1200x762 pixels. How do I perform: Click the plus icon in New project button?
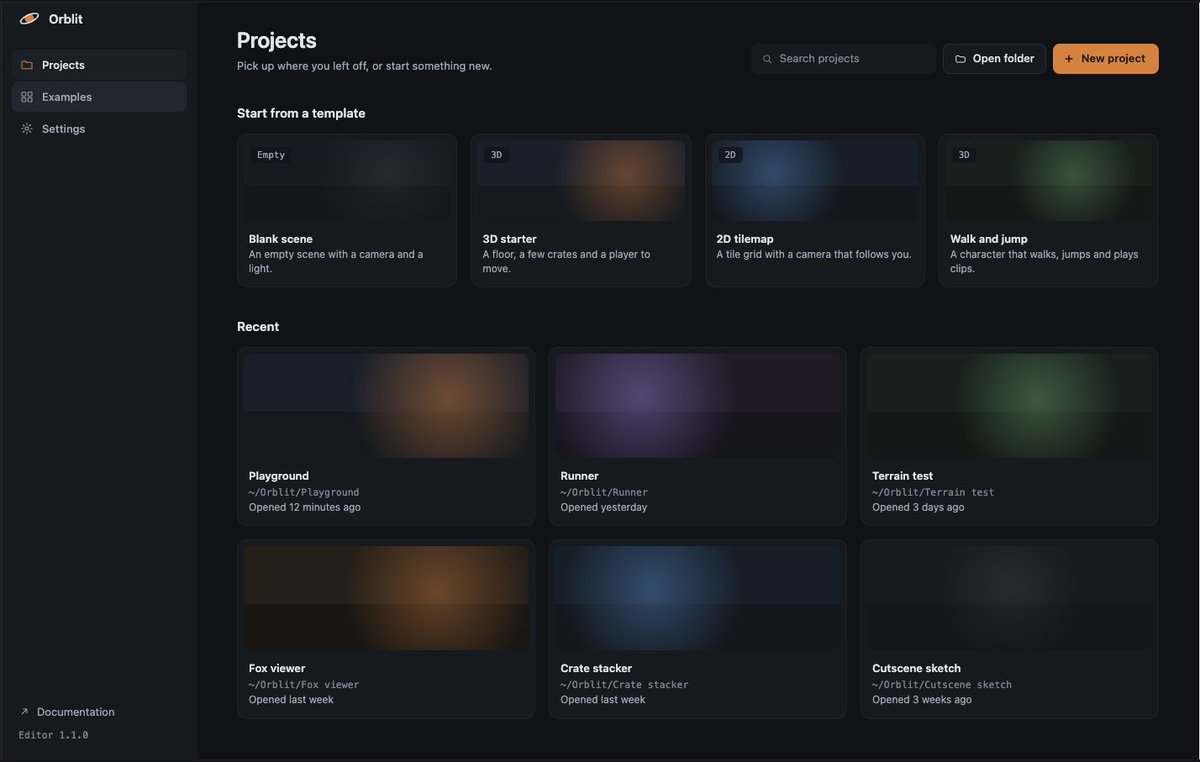(x=1069, y=59)
